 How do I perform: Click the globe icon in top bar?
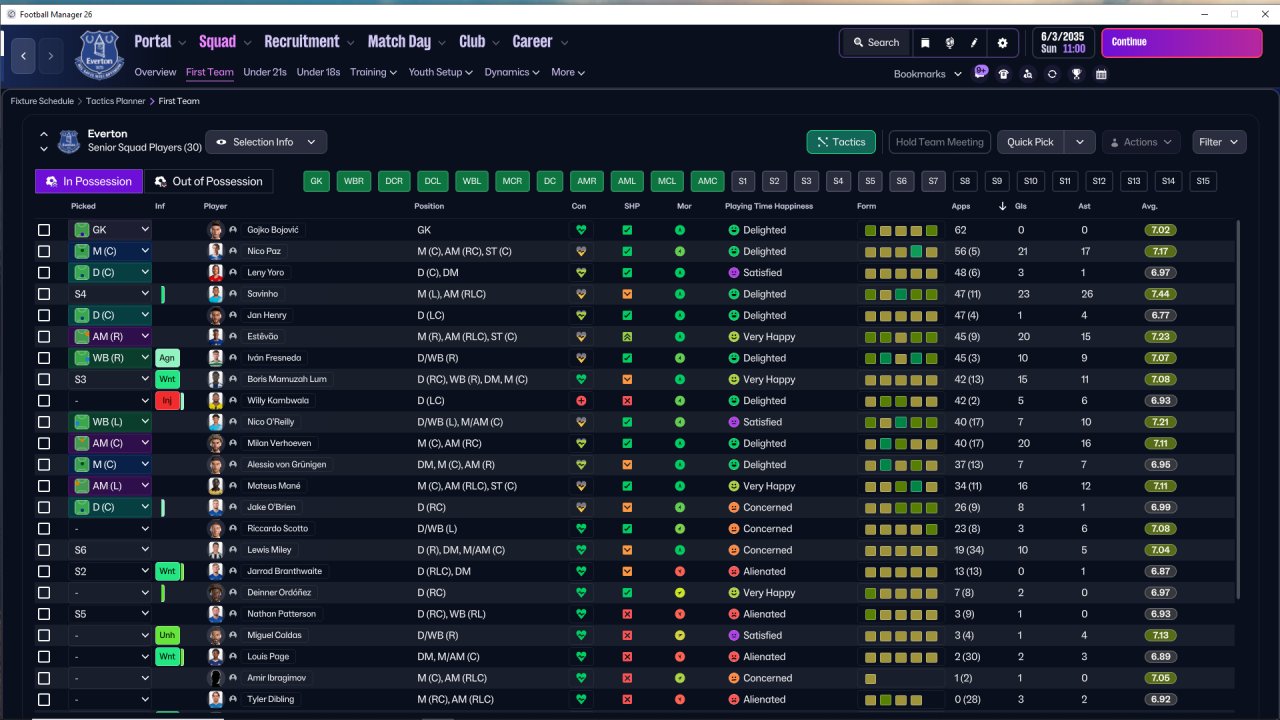(x=950, y=43)
